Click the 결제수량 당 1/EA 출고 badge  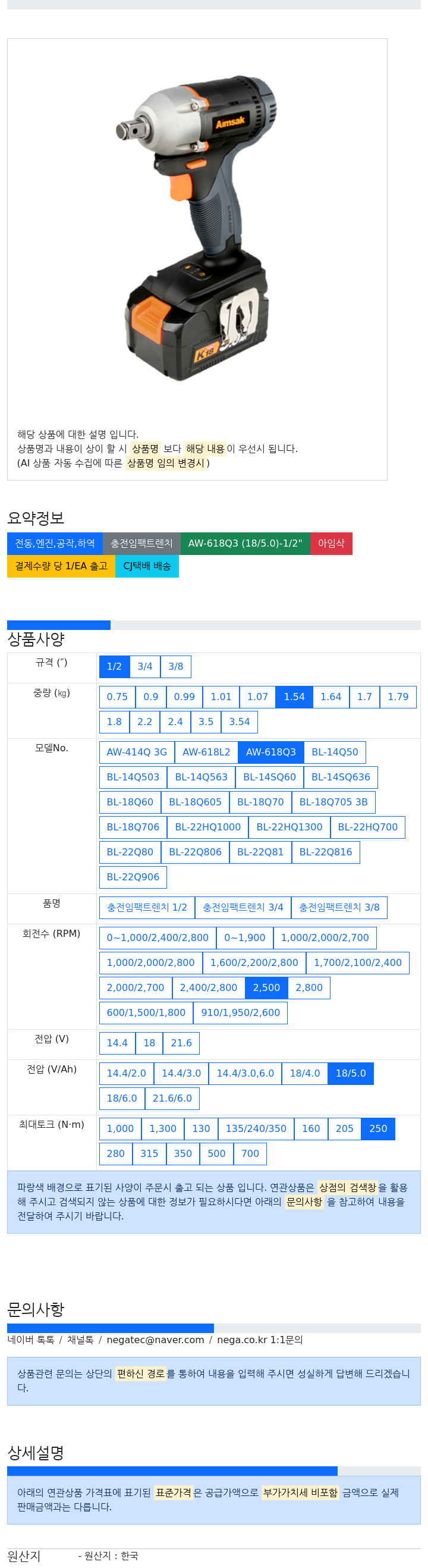pyautogui.click(x=61, y=566)
